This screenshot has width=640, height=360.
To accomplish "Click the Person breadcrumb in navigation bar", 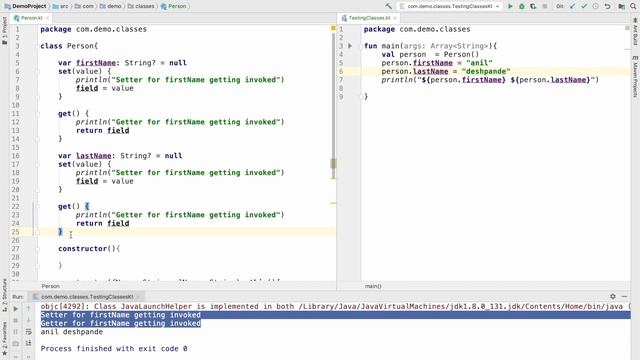I will [174, 6].
